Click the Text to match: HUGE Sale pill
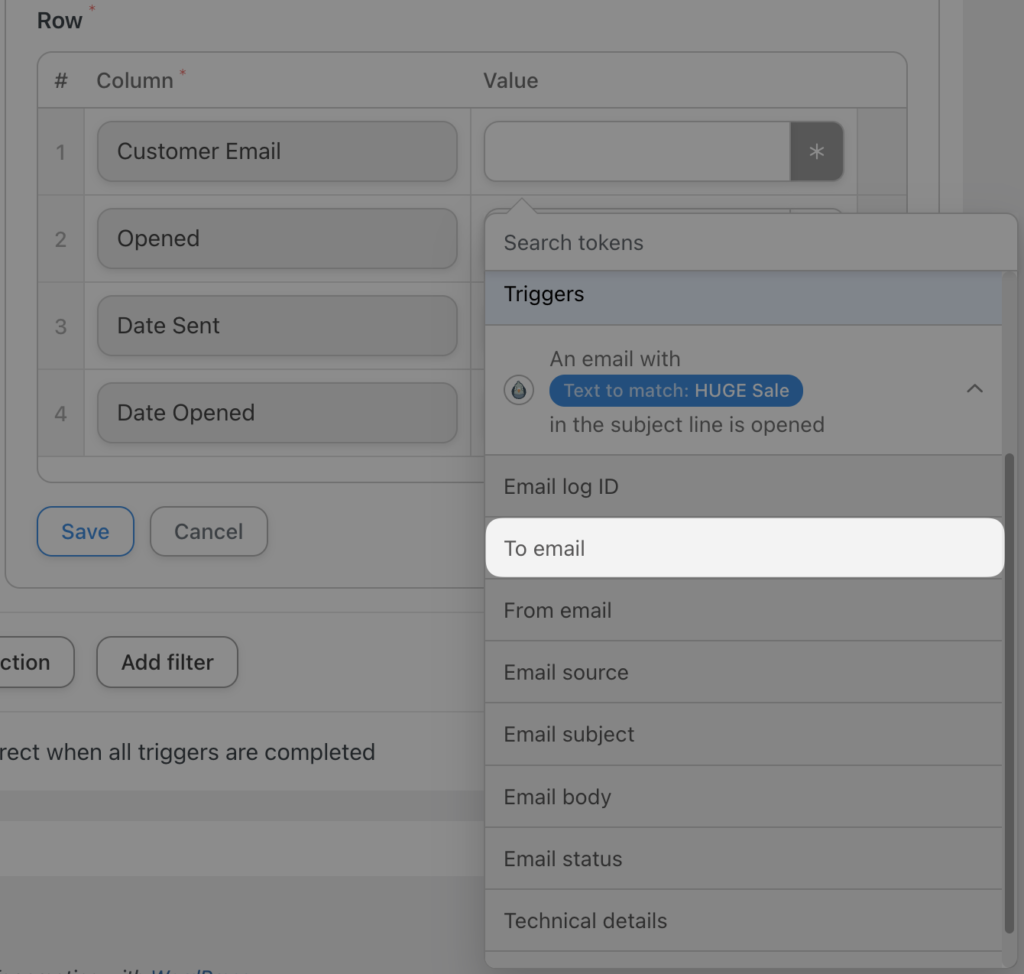Image resolution: width=1024 pixels, height=974 pixels. tap(676, 391)
